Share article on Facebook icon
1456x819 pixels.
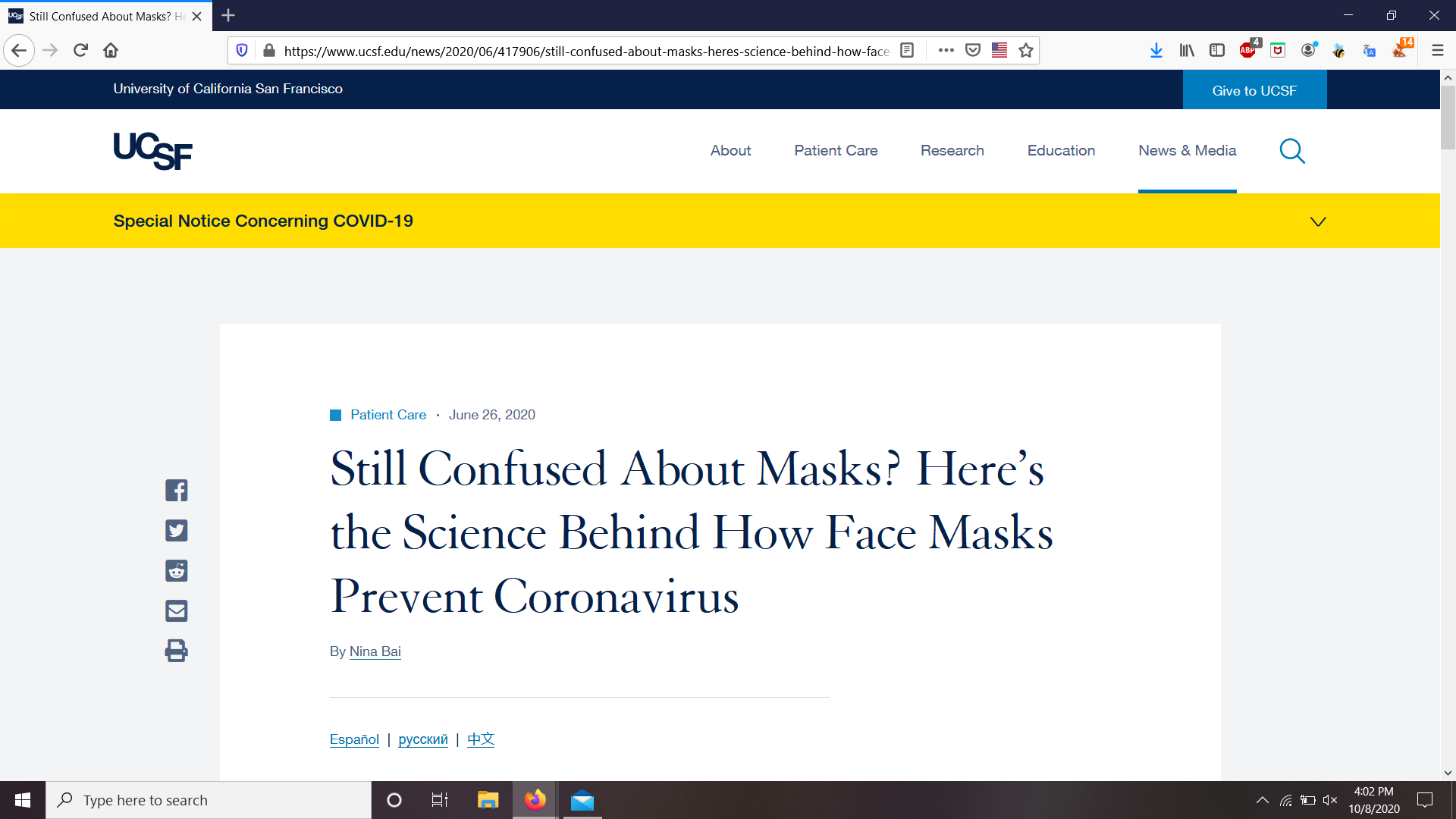[x=176, y=491]
